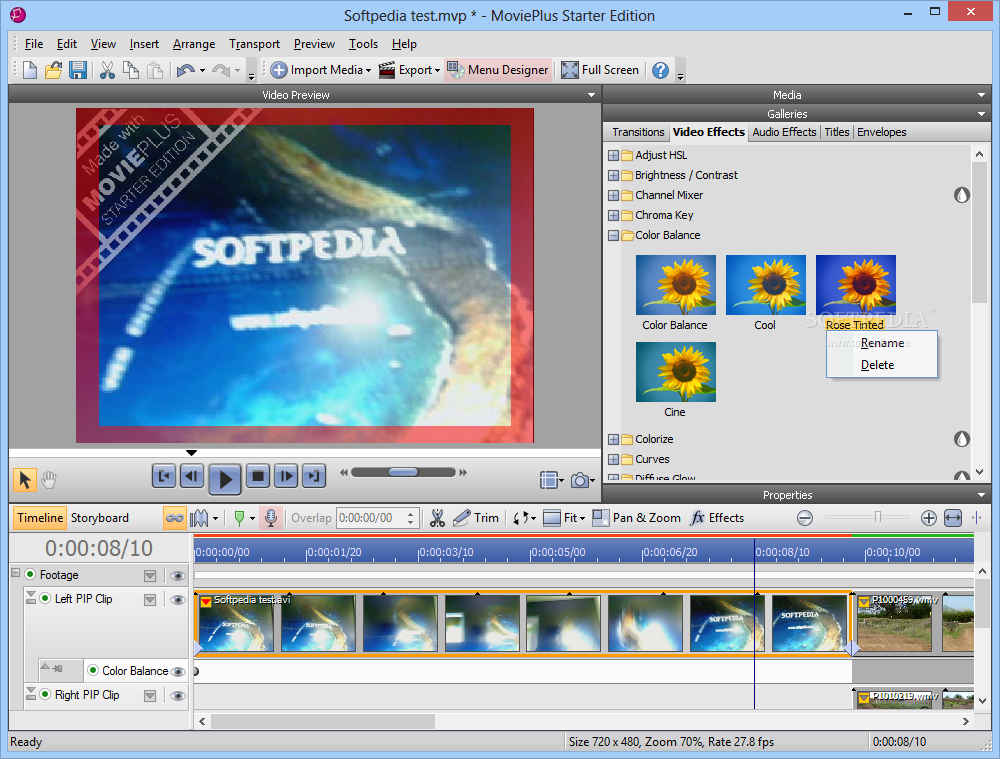Select the hand pan tool

point(49,479)
